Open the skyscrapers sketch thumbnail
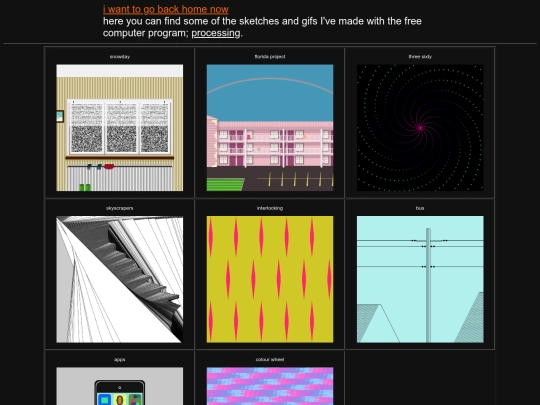Viewport: 540px width, 405px height. tap(120, 279)
